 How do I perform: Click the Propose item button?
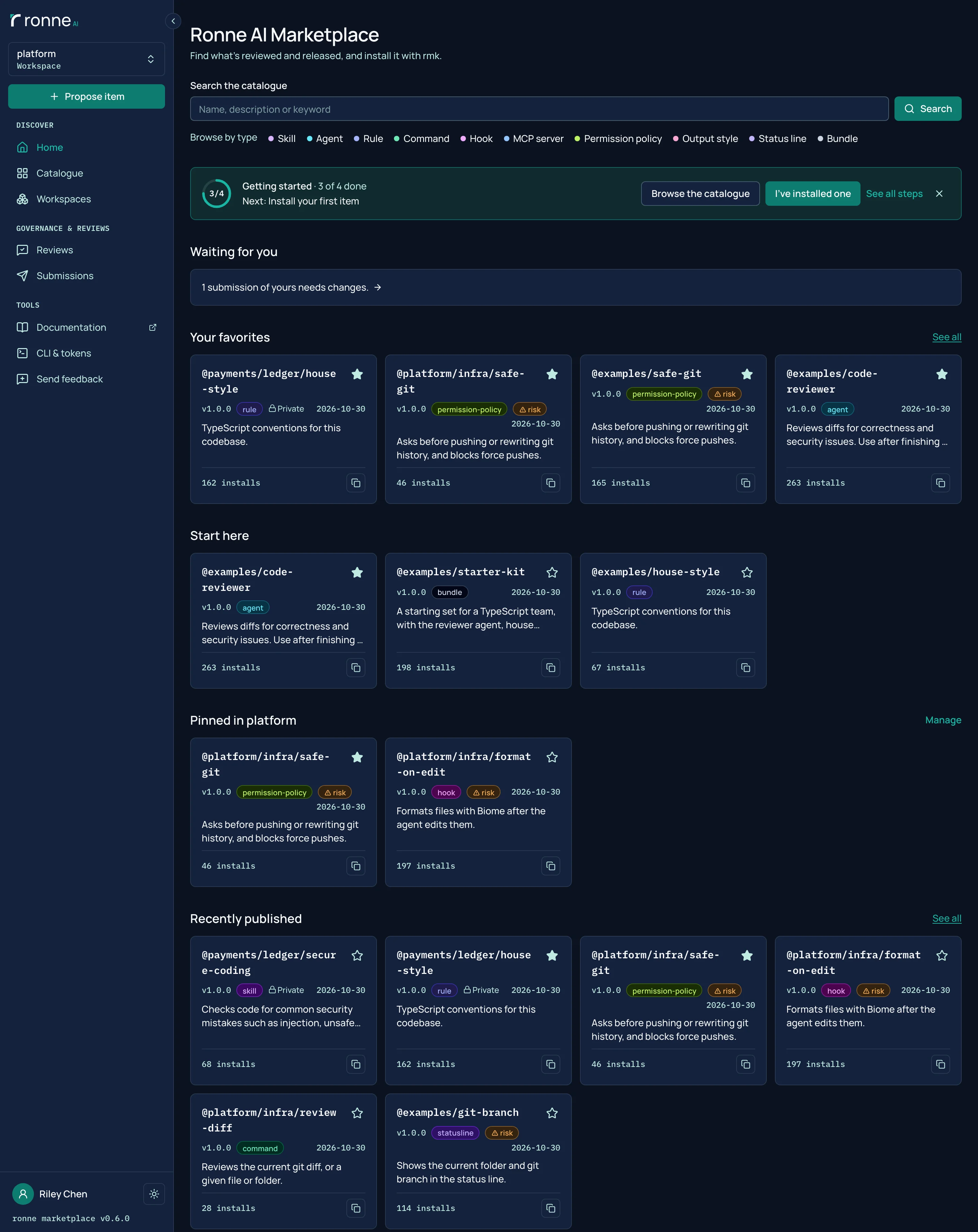tap(86, 96)
